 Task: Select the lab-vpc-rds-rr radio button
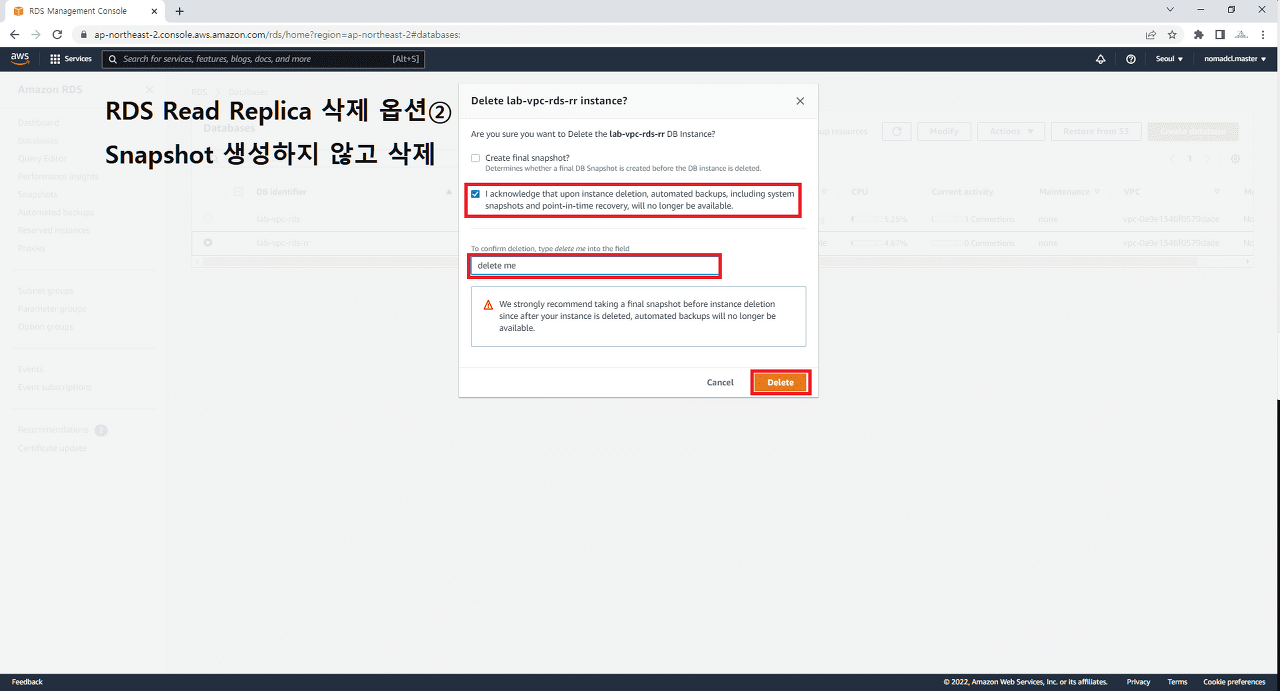208,242
